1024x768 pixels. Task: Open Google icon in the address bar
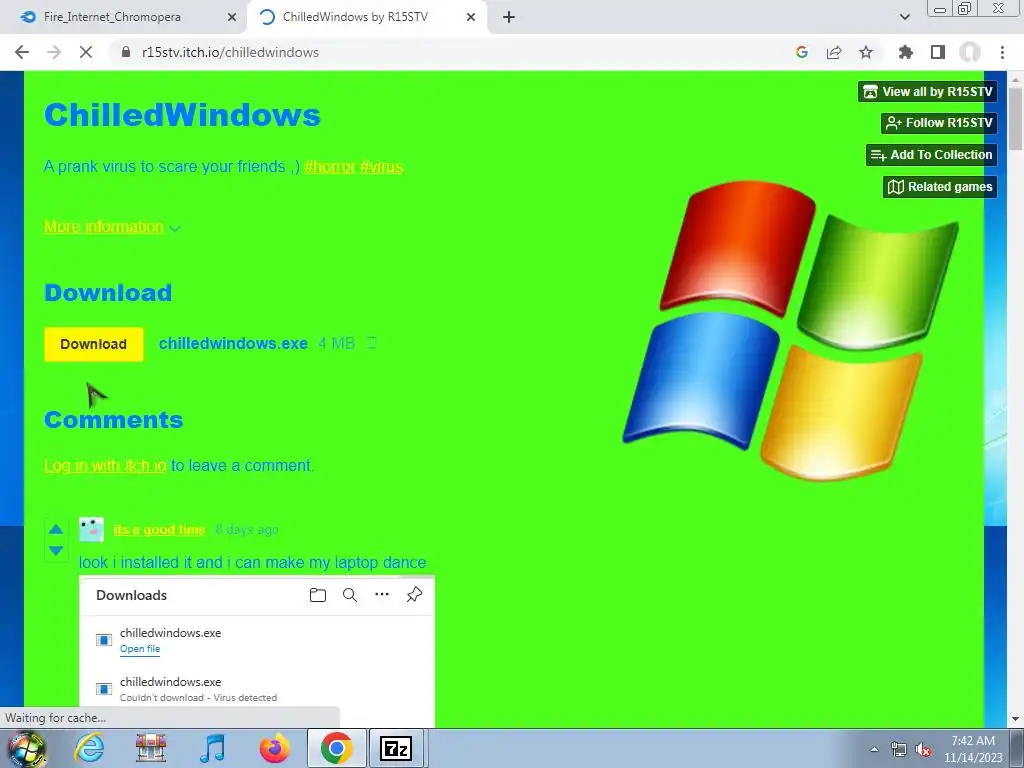pos(802,52)
